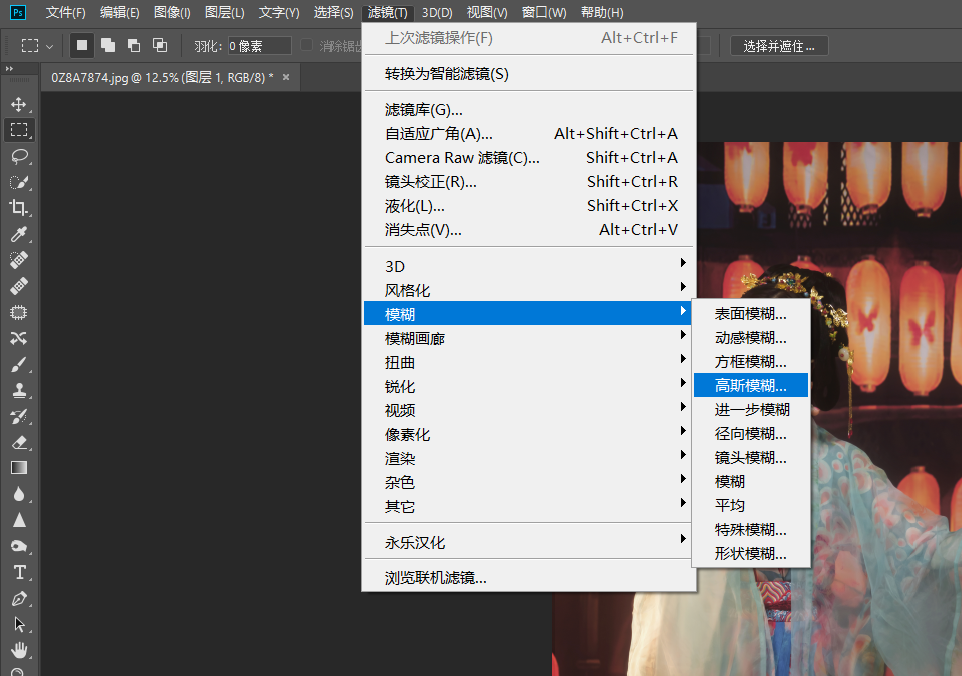This screenshot has width=962, height=676.
Task: Expand the collapsed toolbar double-arrow
Action: 9,69
